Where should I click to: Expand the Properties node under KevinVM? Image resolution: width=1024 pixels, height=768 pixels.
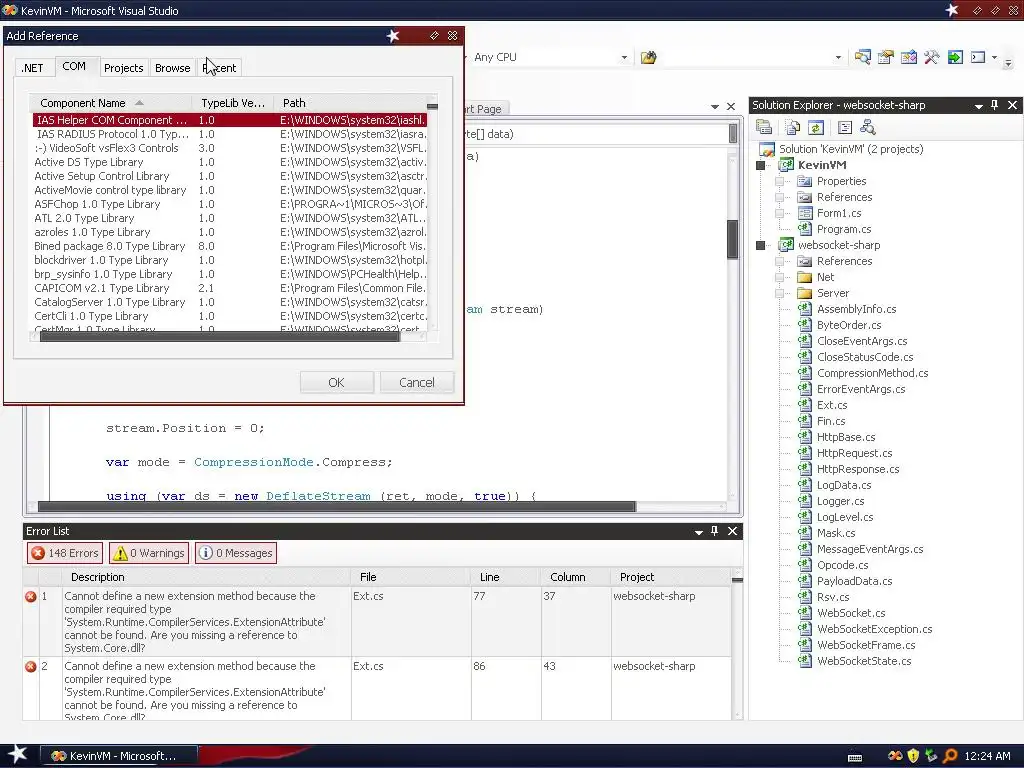[x=779, y=181]
